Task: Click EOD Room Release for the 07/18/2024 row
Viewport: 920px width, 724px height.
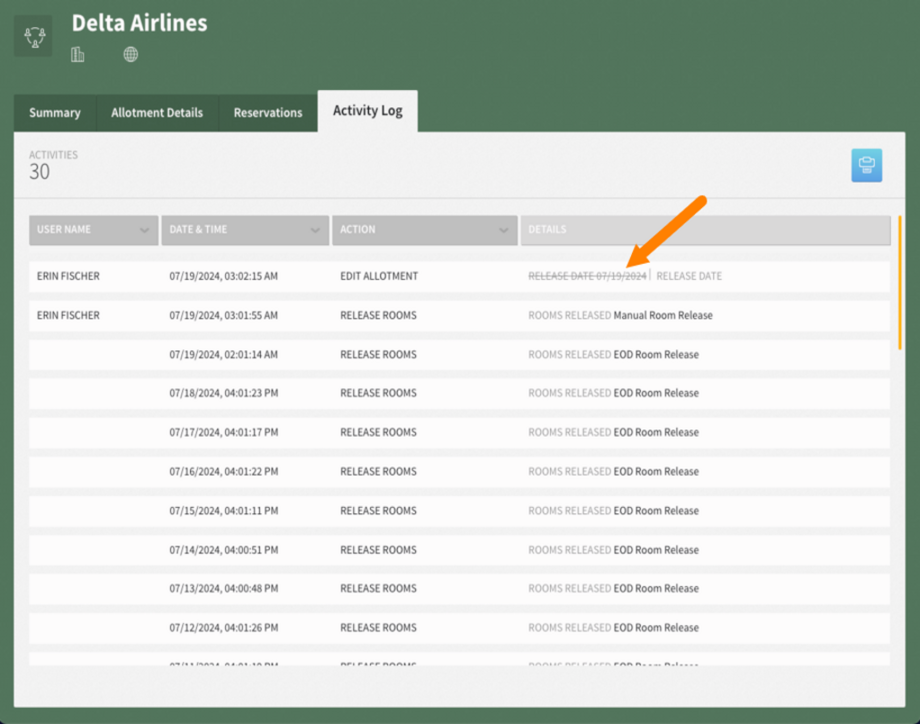Action: (x=656, y=393)
